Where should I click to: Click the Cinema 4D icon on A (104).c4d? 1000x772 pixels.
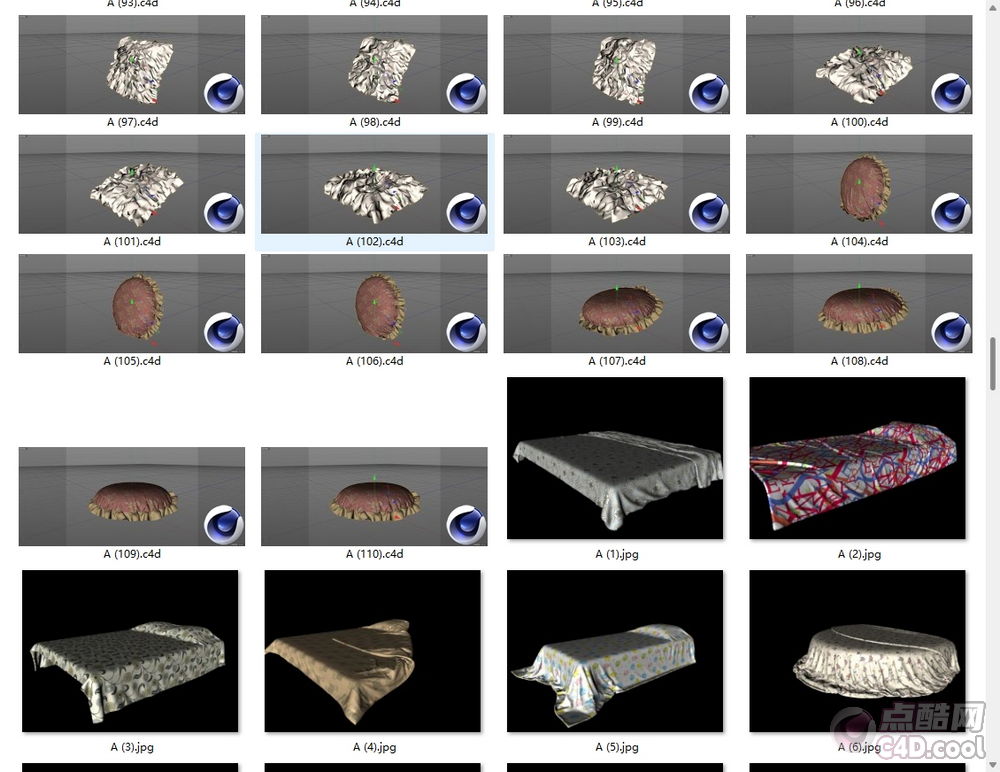[x=951, y=212]
